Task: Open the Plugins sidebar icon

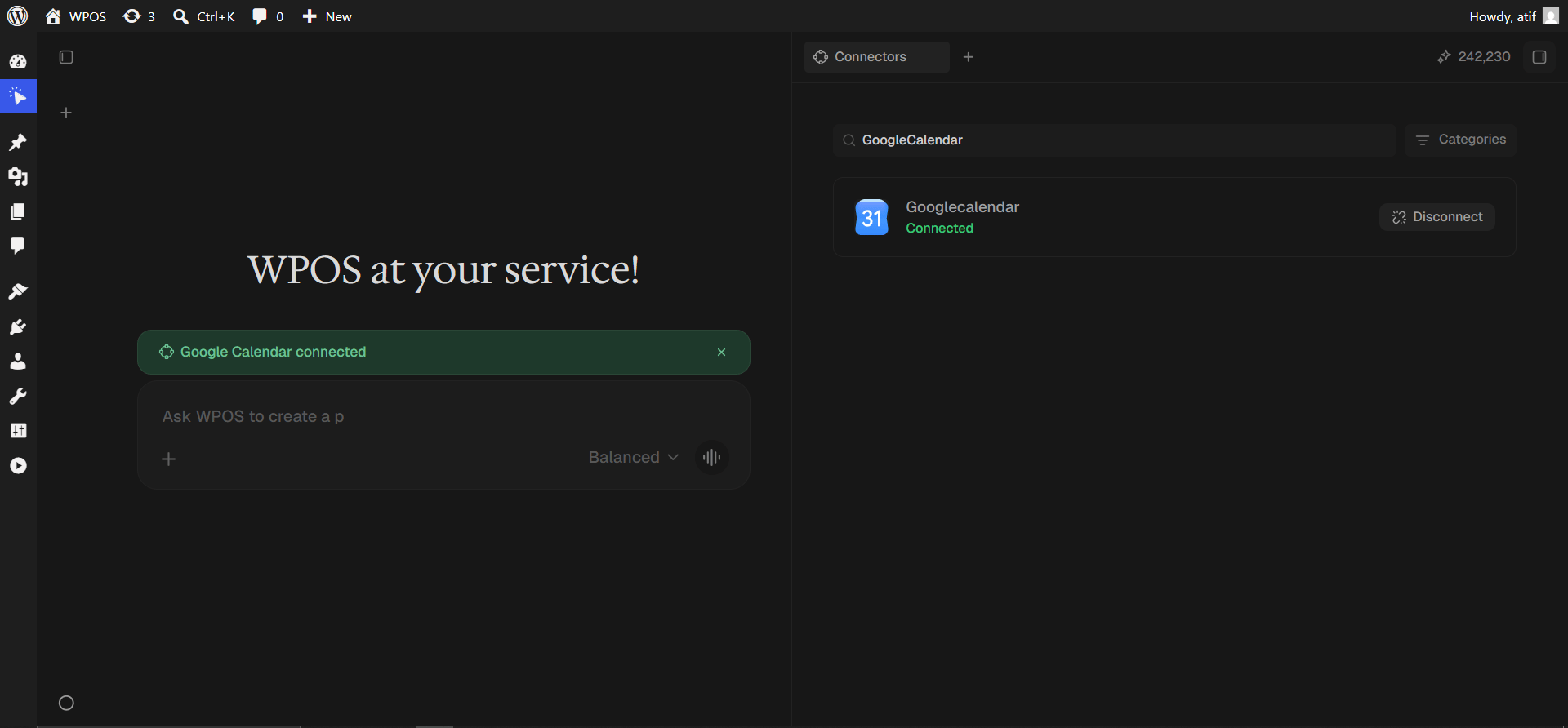Action: (x=18, y=326)
